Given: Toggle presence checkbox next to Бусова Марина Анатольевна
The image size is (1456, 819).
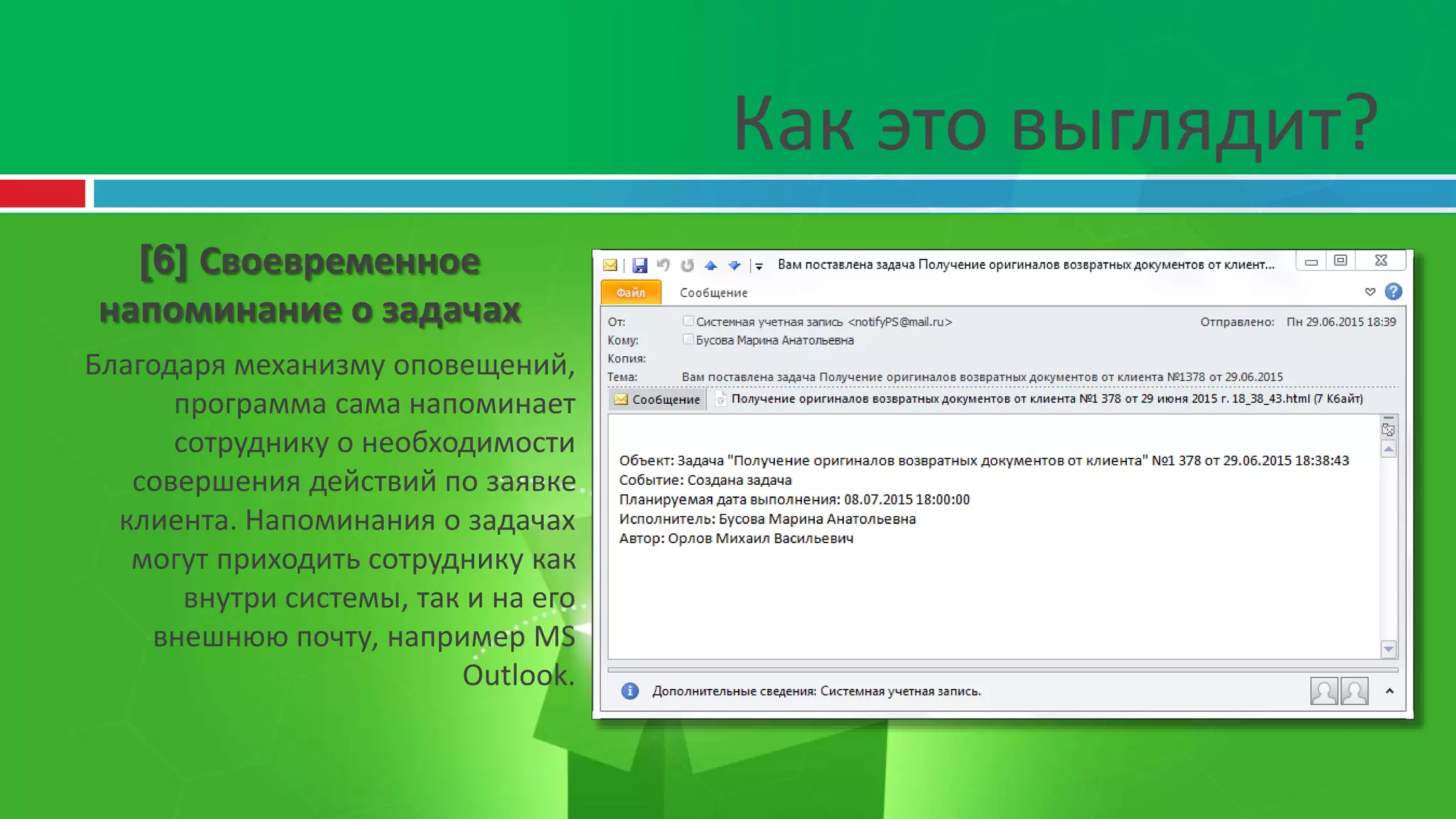Looking at the screenshot, I should [687, 340].
